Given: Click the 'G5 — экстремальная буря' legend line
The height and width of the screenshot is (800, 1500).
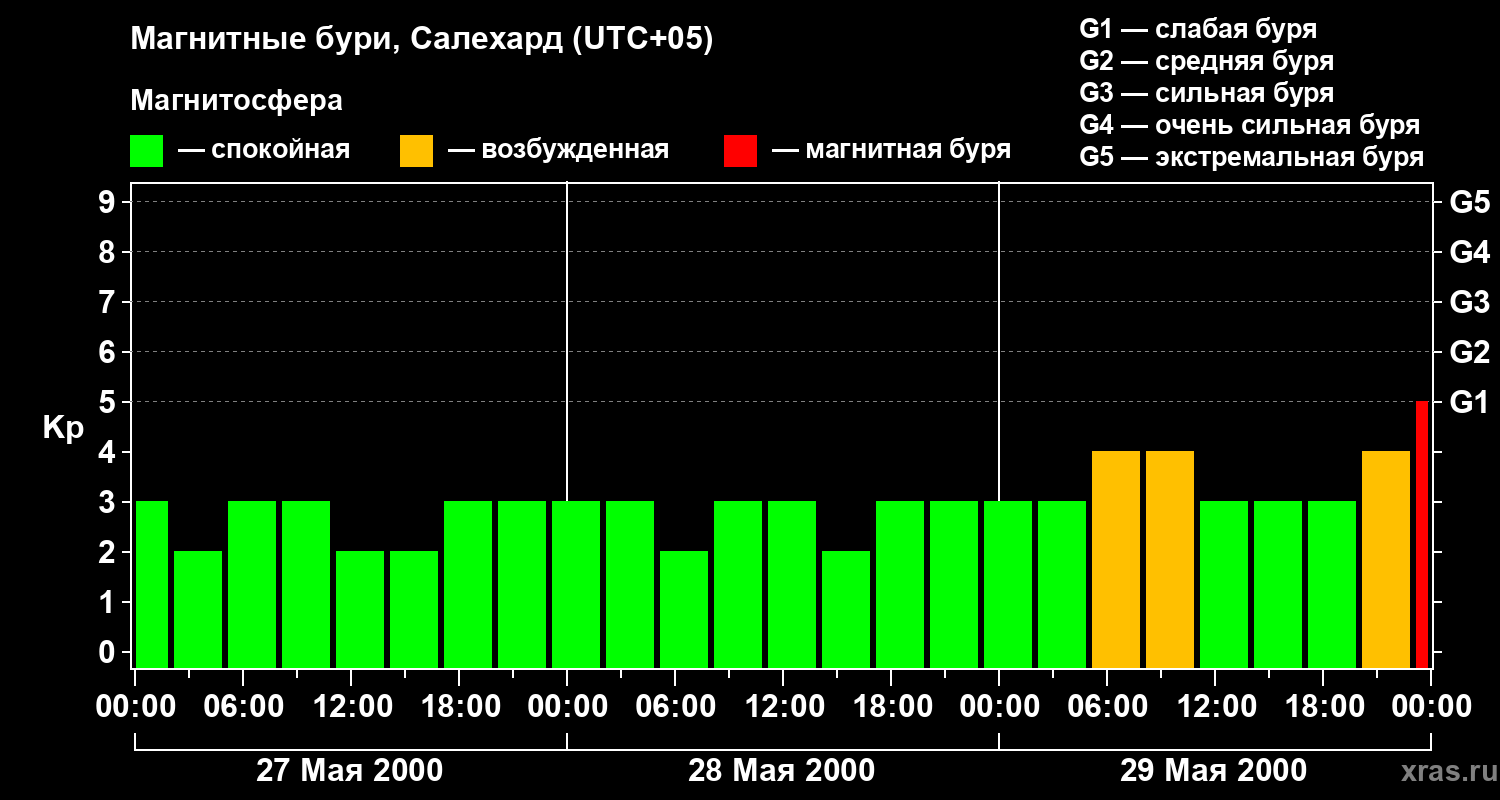Looking at the screenshot, I should pyautogui.click(x=1251, y=157).
